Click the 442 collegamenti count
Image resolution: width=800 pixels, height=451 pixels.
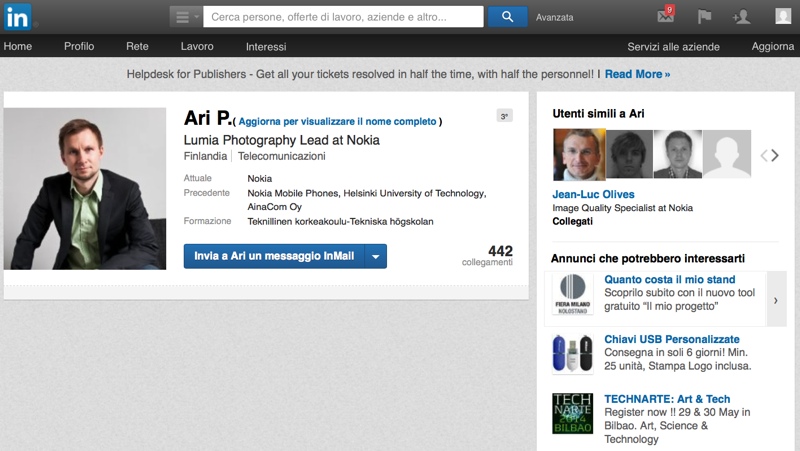coord(488,255)
